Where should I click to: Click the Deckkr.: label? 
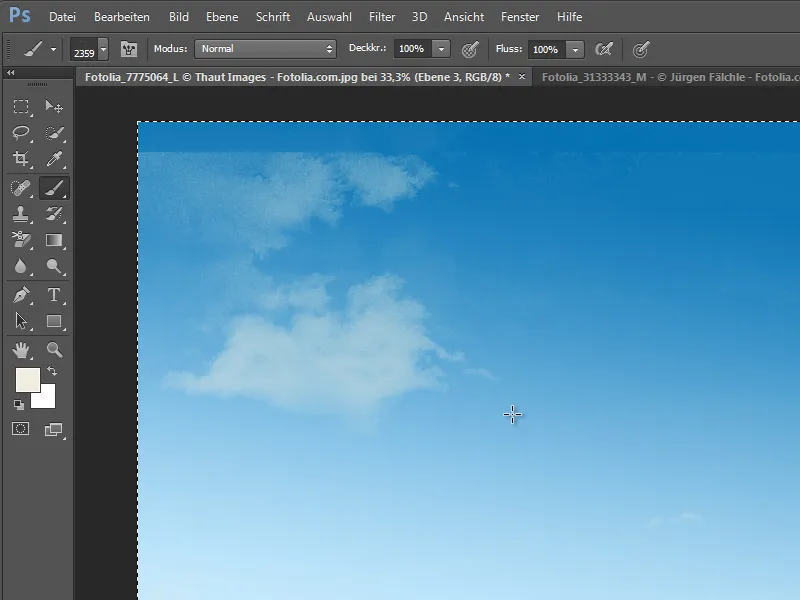pos(367,48)
